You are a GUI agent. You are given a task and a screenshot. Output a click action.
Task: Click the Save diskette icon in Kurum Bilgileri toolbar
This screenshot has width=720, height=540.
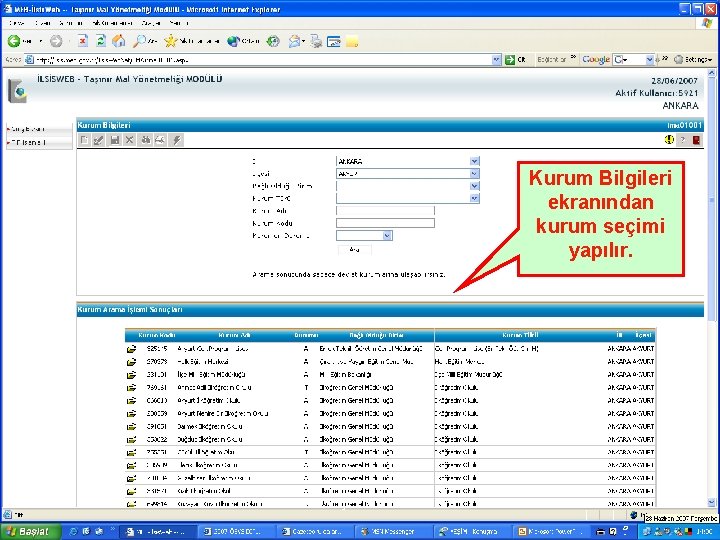114,140
